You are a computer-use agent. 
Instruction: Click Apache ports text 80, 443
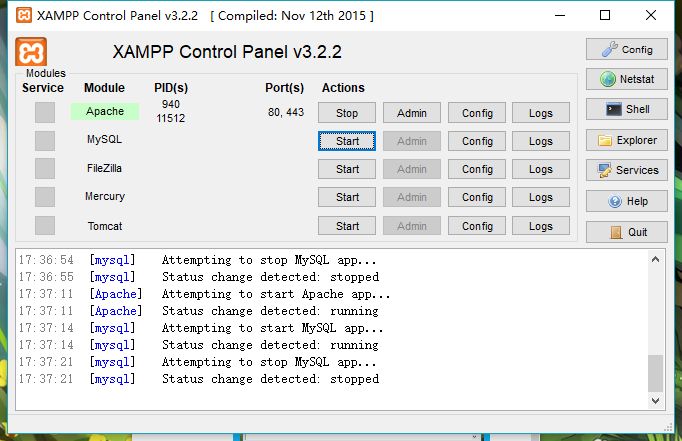[286, 112]
